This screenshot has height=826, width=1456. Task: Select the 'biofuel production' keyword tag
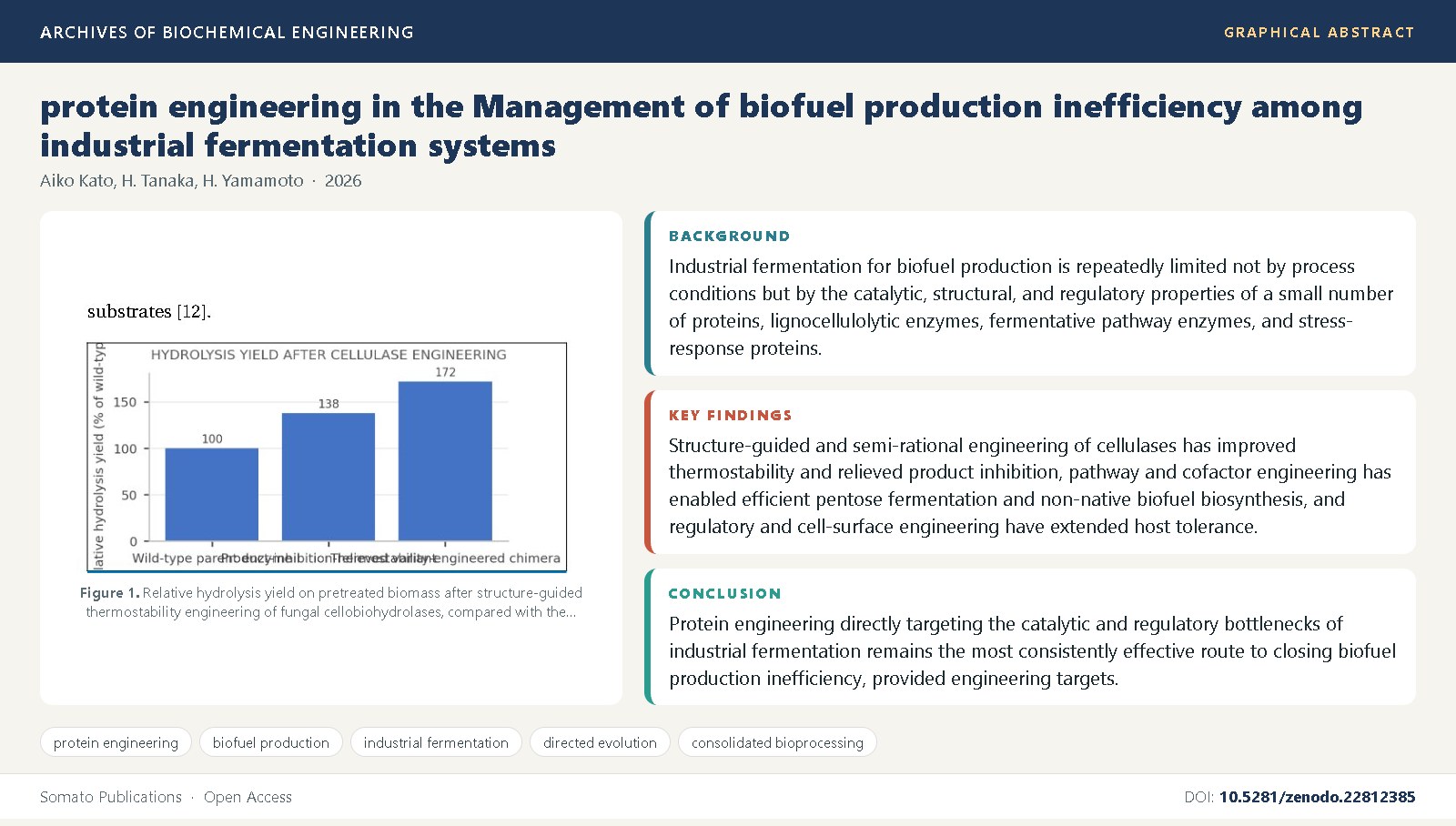(x=271, y=742)
